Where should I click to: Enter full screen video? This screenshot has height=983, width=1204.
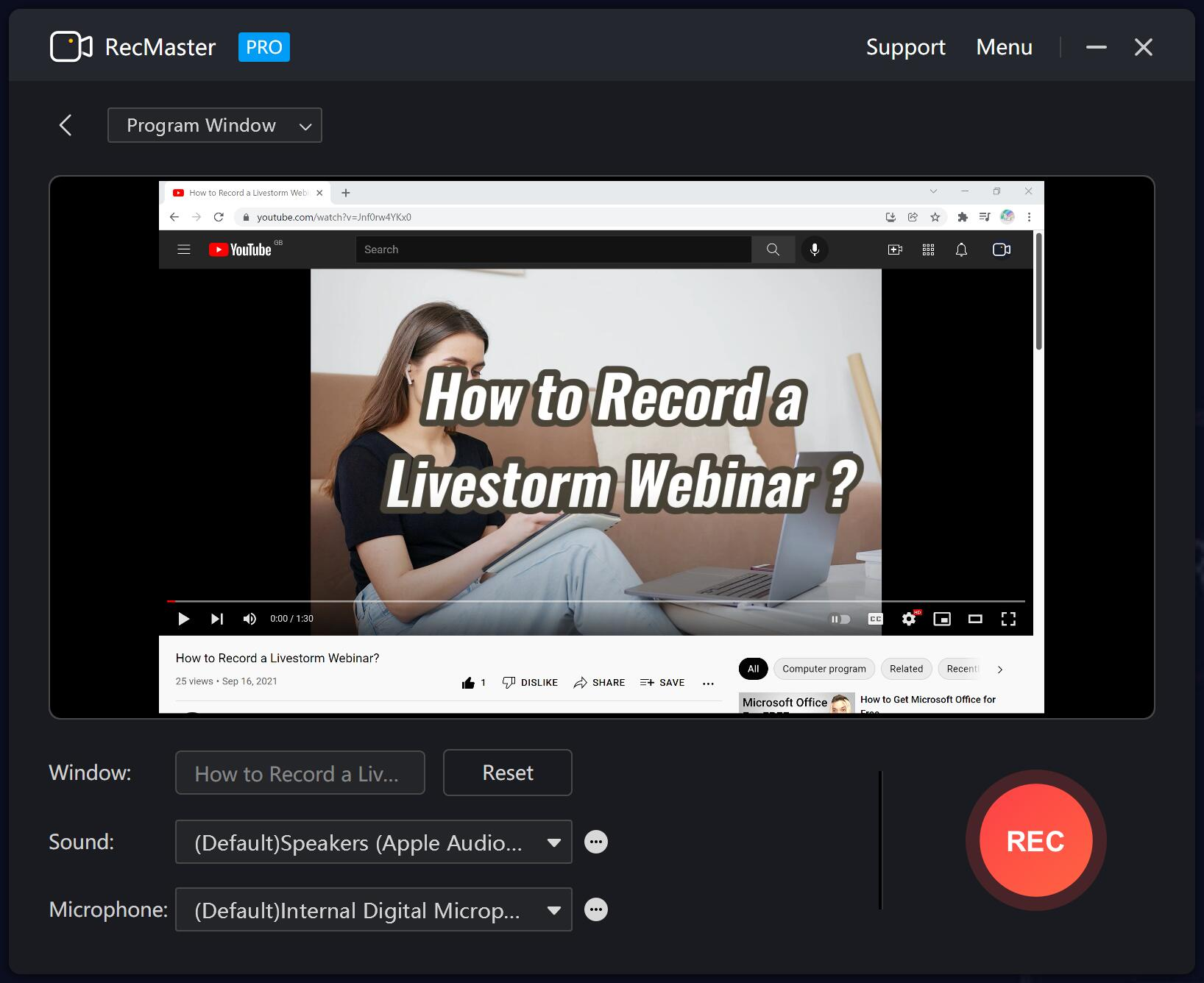[1008, 619]
